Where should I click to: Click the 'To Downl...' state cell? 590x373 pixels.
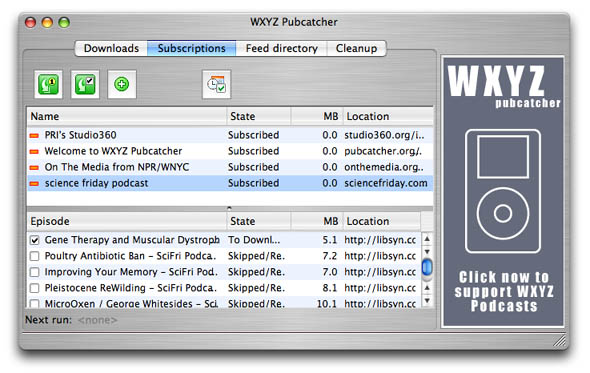coord(254,240)
